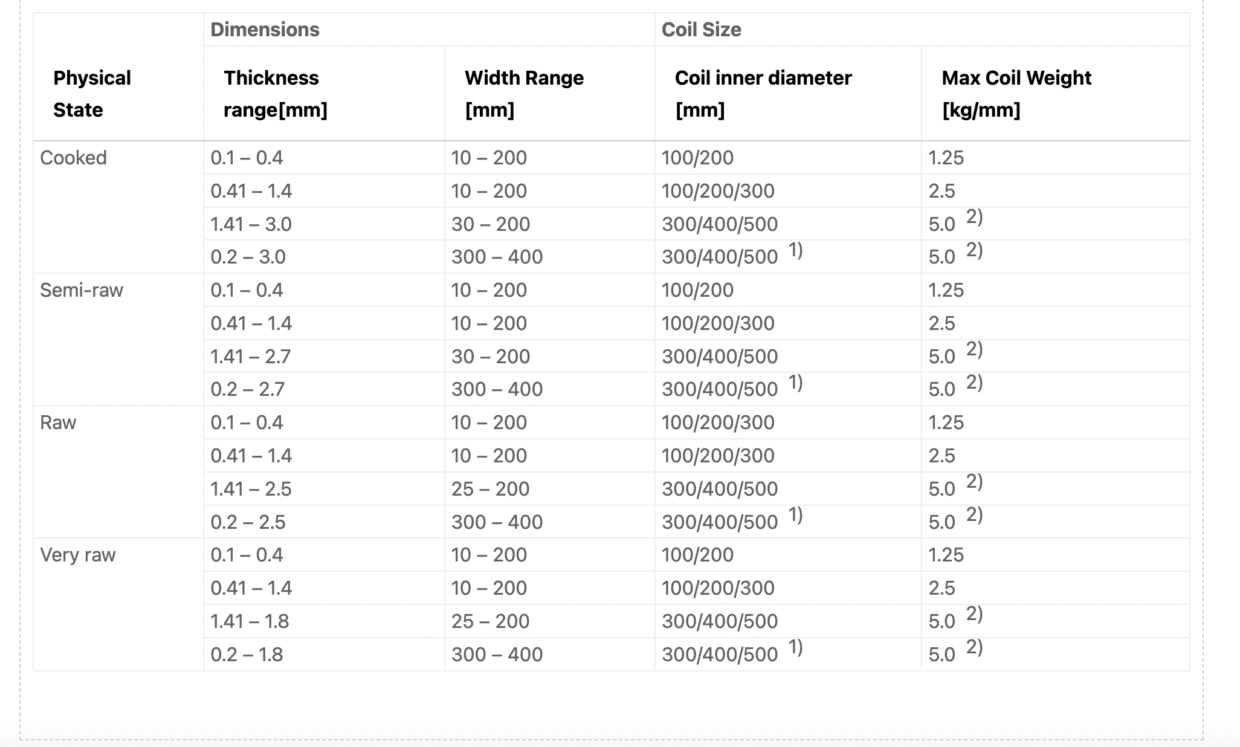The width and height of the screenshot is (1240, 747).
Task: Click the 0.2 – 2.7 thickness cell
Action: tap(247, 389)
